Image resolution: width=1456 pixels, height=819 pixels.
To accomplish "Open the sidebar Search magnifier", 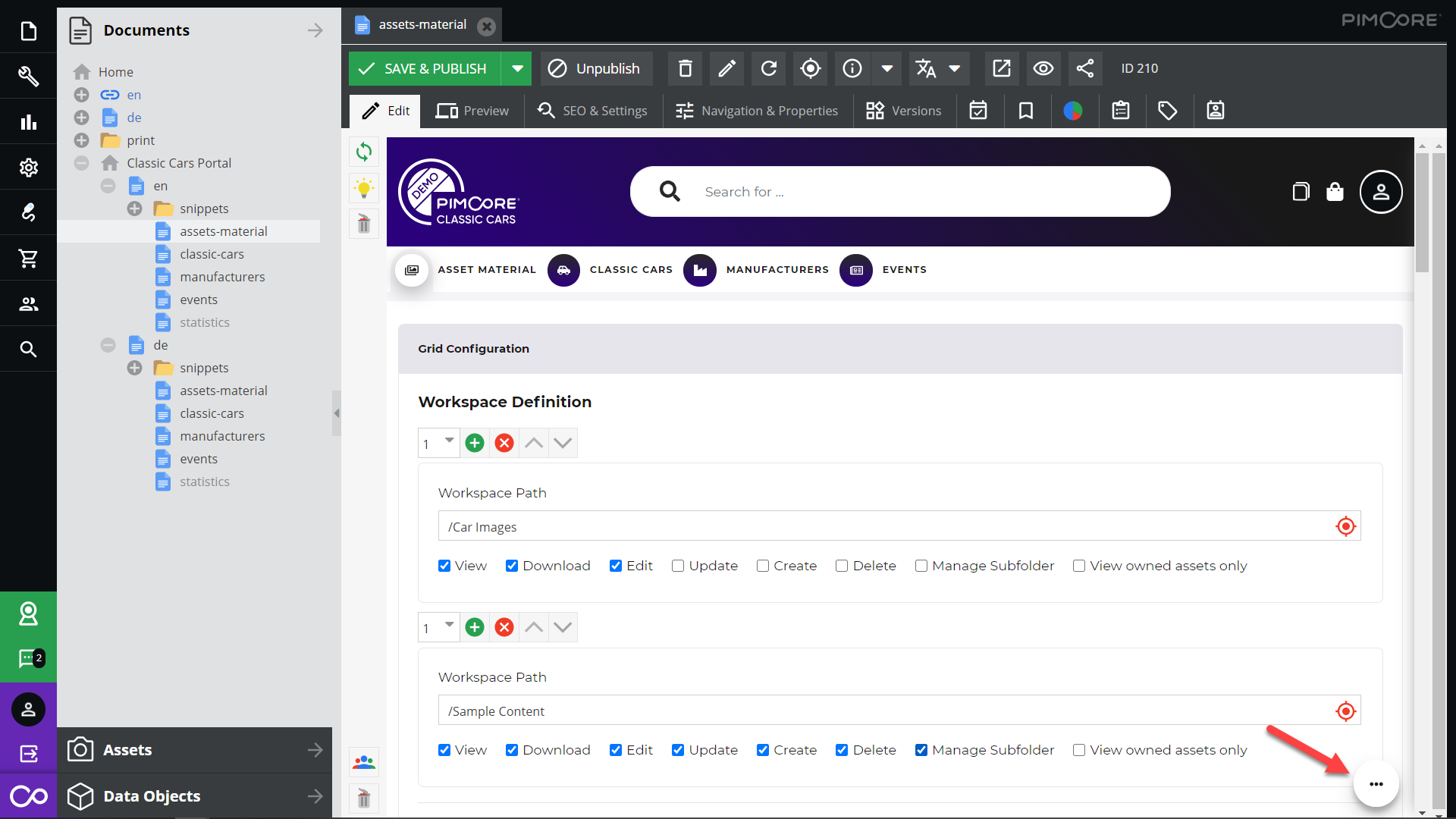I will pos(28,349).
